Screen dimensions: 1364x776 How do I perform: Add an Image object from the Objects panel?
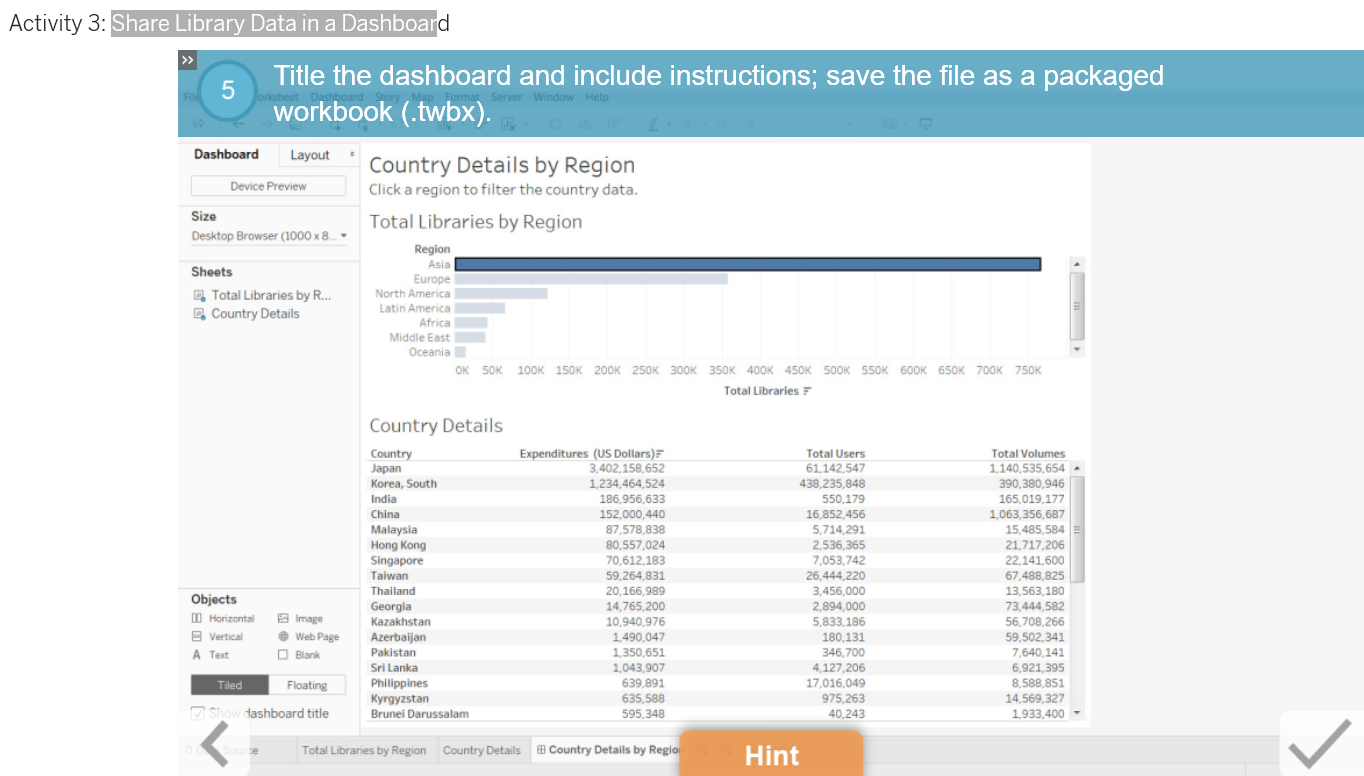point(308,618)
